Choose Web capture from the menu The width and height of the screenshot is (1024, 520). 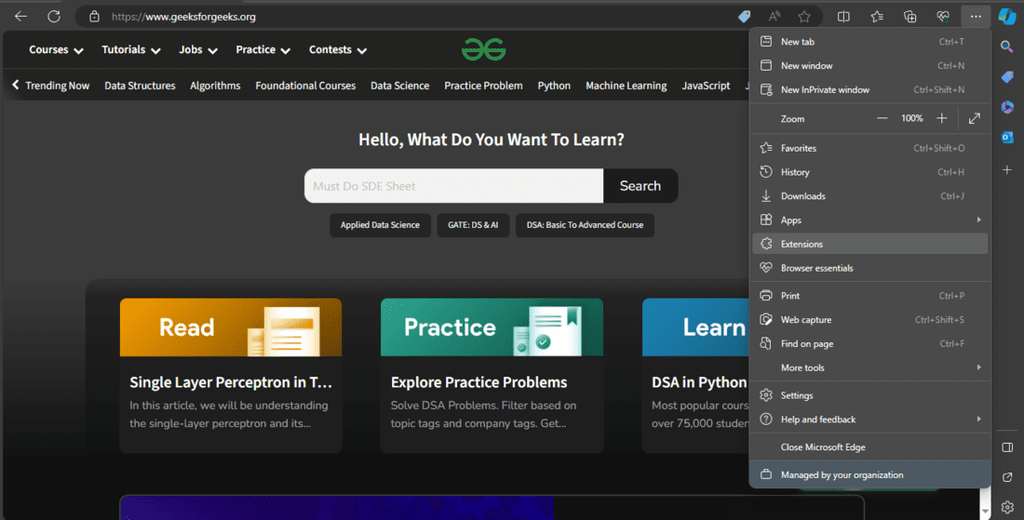point(871,320)
